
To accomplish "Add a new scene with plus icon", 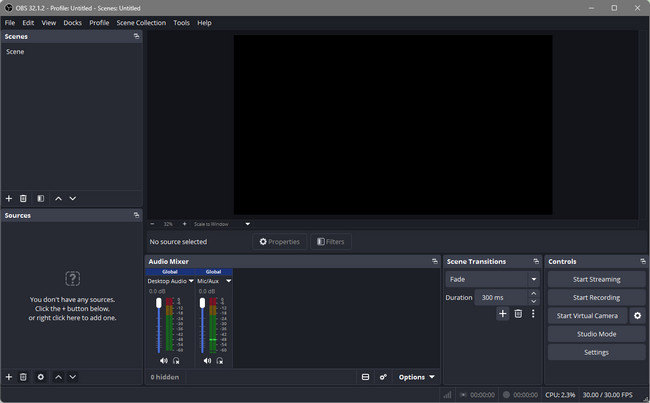I will coord(9,199).
